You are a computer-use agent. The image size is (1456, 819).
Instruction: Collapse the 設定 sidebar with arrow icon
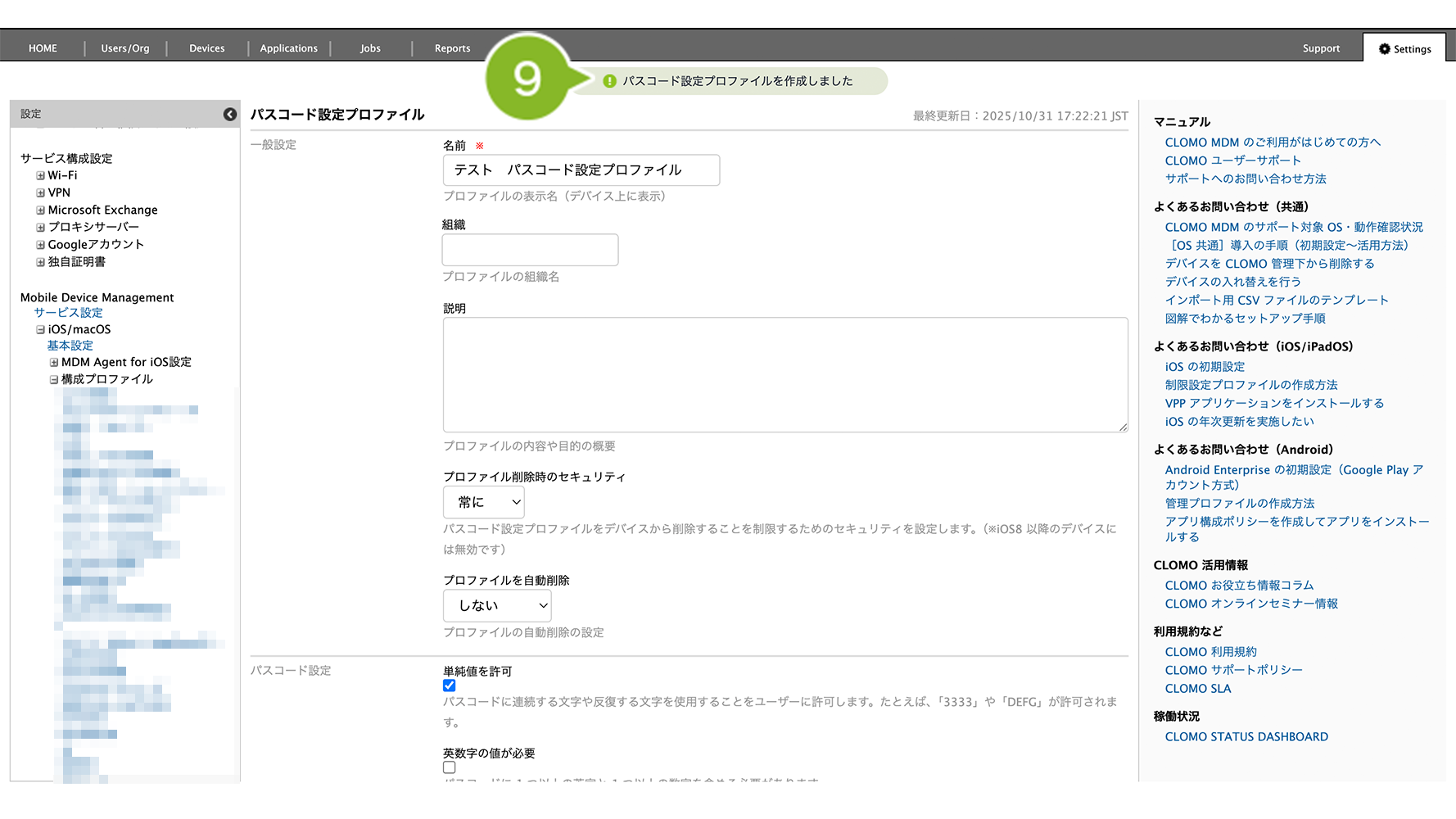[x=230, y=115]
